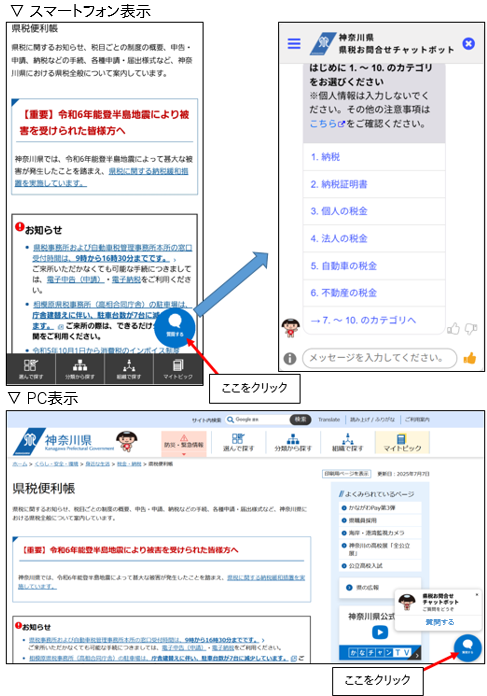Close the PC chatbot popup with small x

coord(477,594)
